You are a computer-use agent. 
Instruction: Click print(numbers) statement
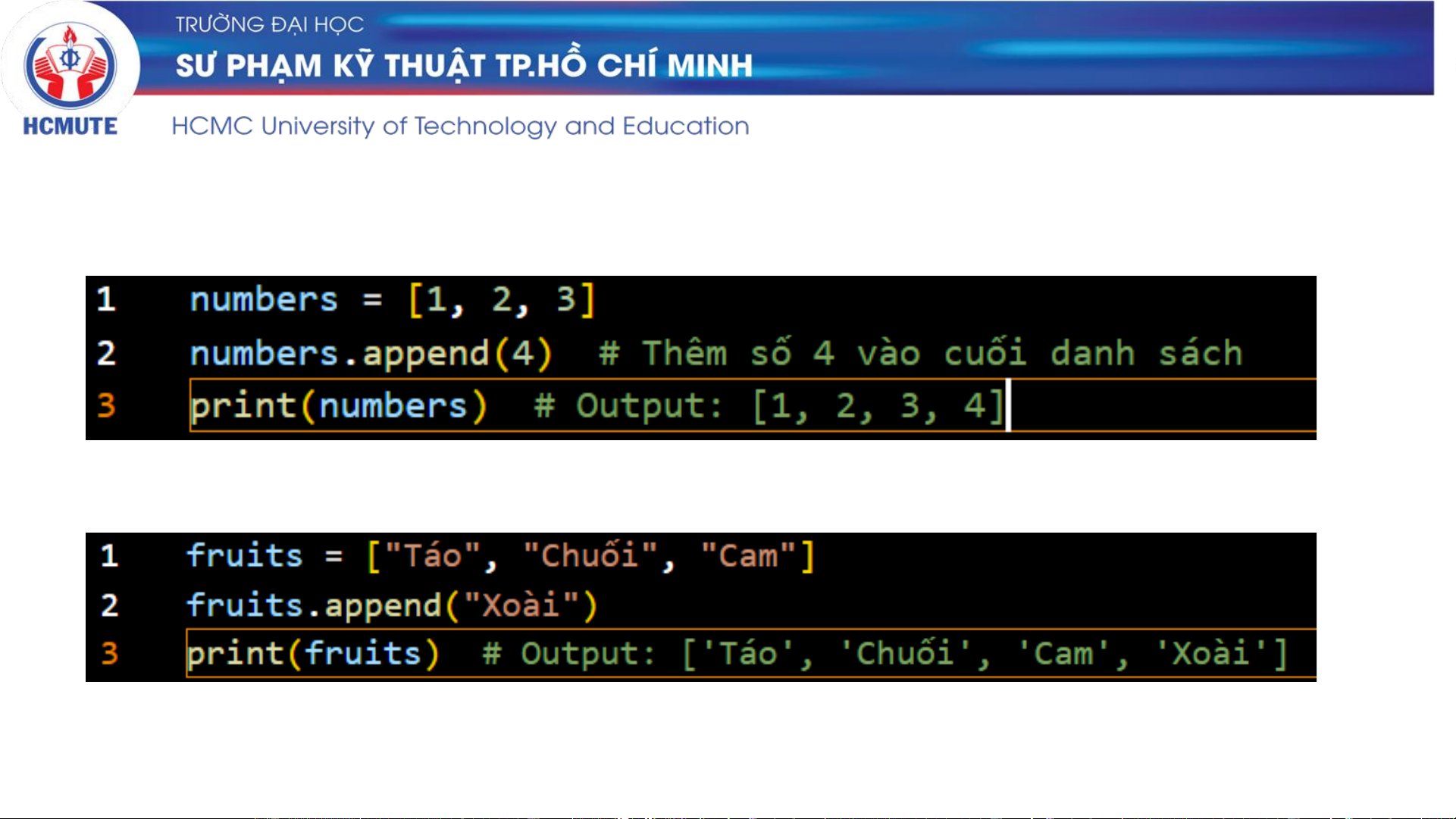(x=338, y=405)
